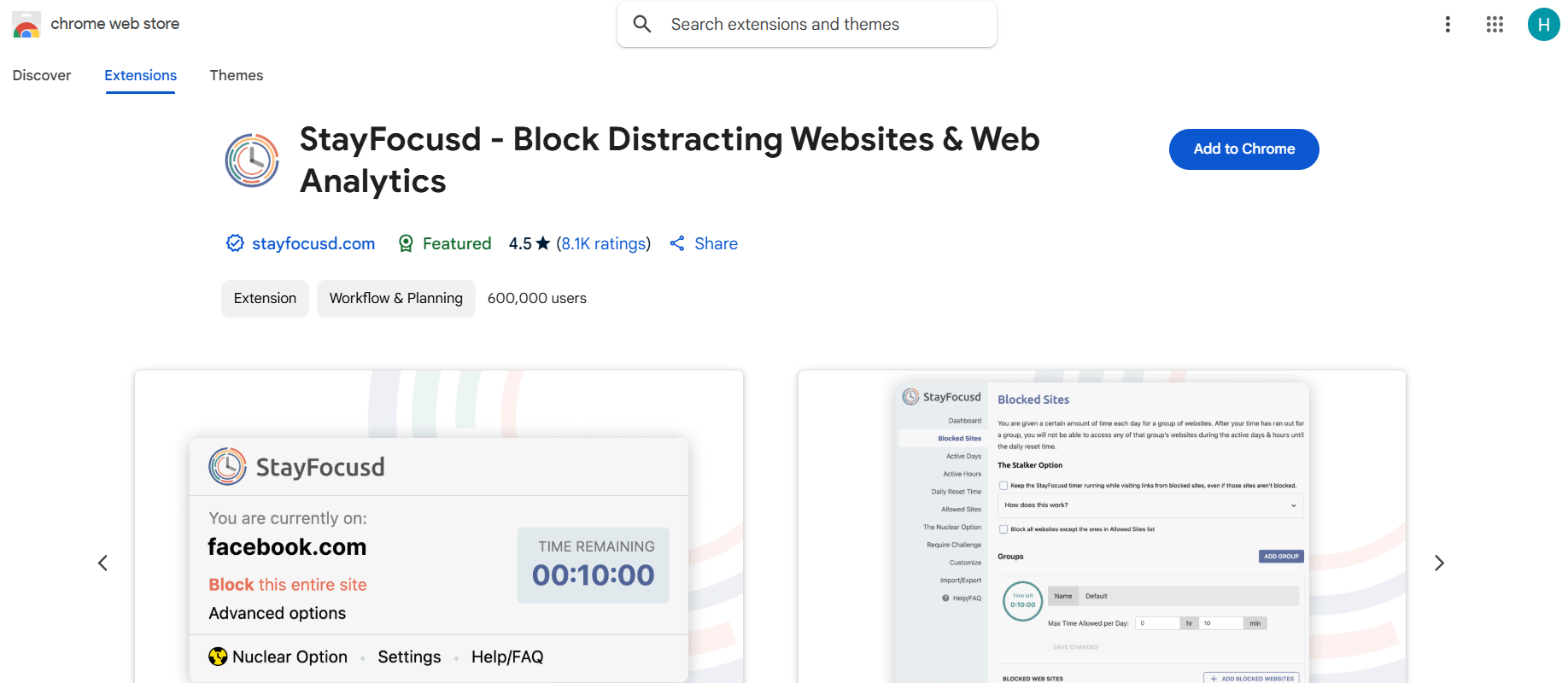The width and height of the screenshot is (1568, 683).
Task: Click the Share icon
Action: coord(677,243)
